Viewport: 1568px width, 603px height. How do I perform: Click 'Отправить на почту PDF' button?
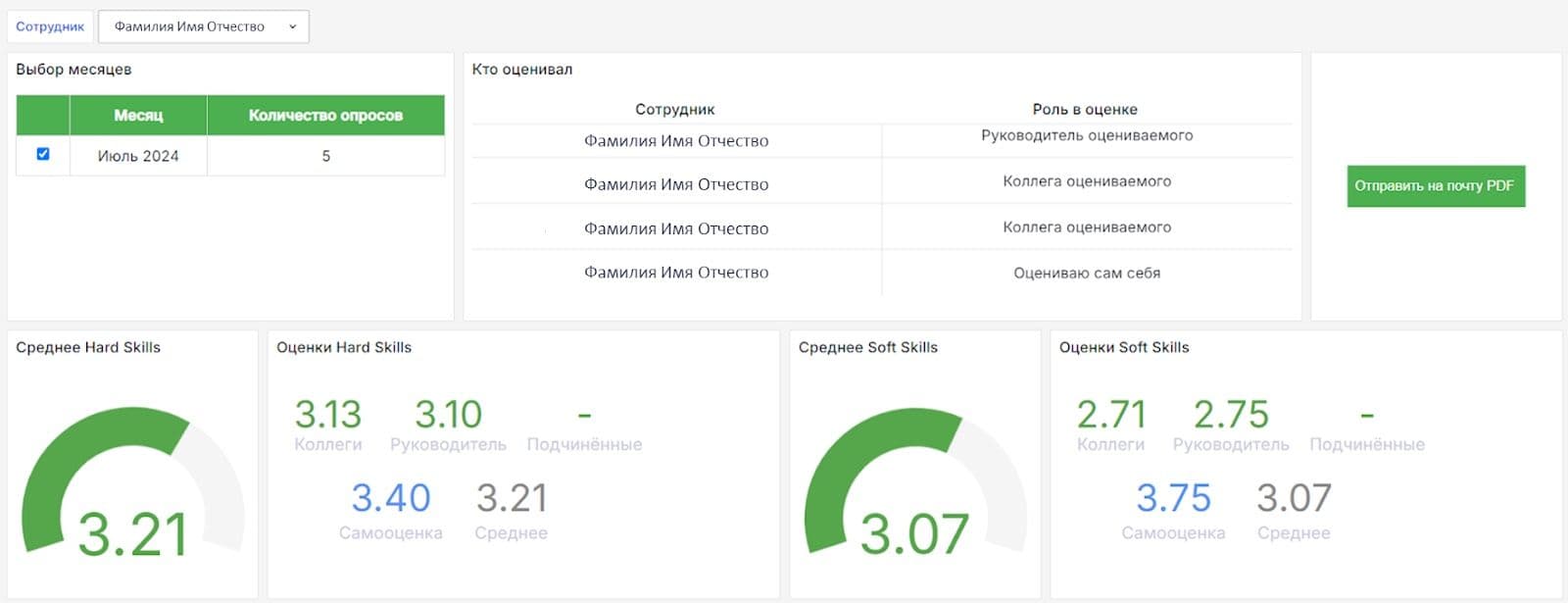pos(1435,185)
